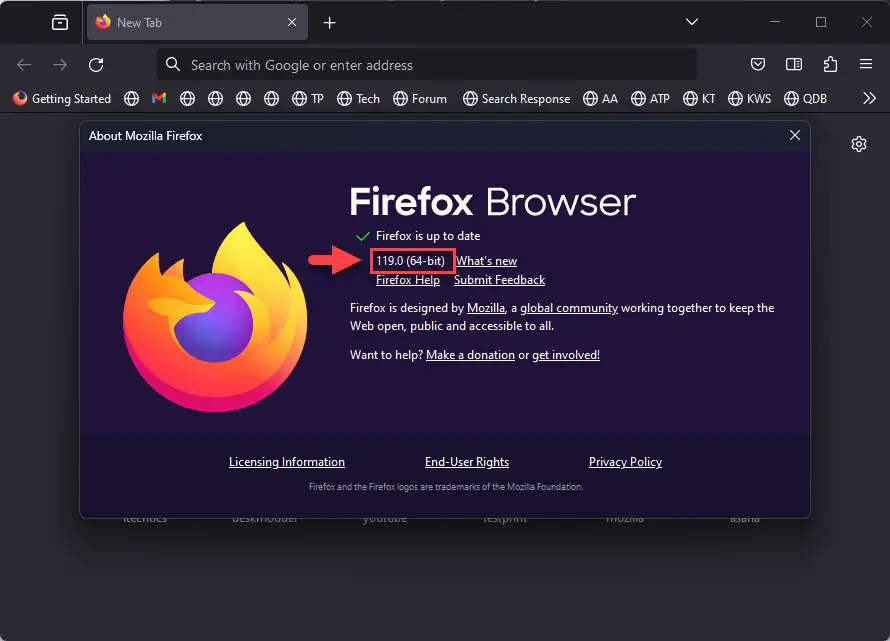Open Firefox View from the tab bar
This screenshot has height=641, width=890.
pos(60,23)
